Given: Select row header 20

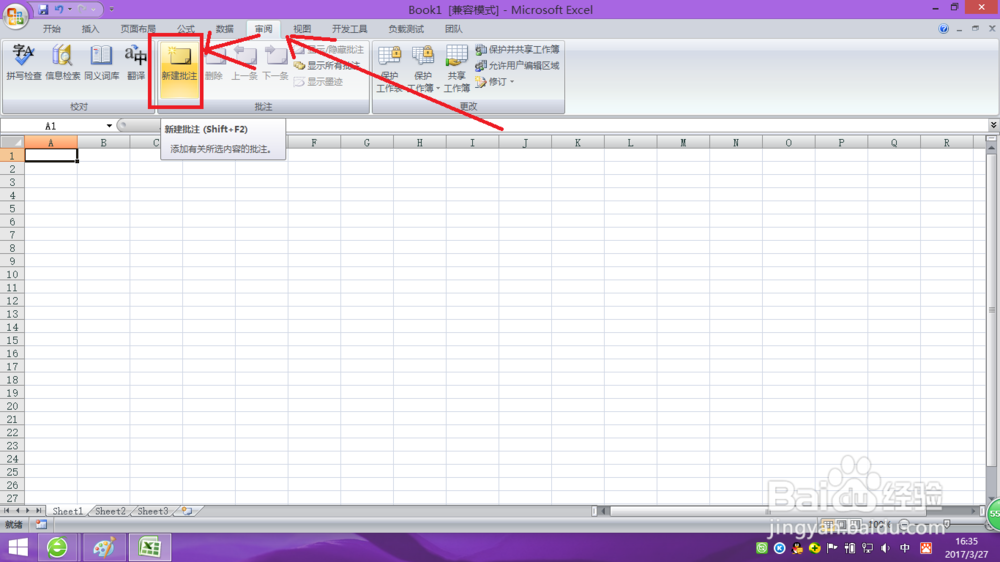Looking at the screenshot, I should (12, 406).
